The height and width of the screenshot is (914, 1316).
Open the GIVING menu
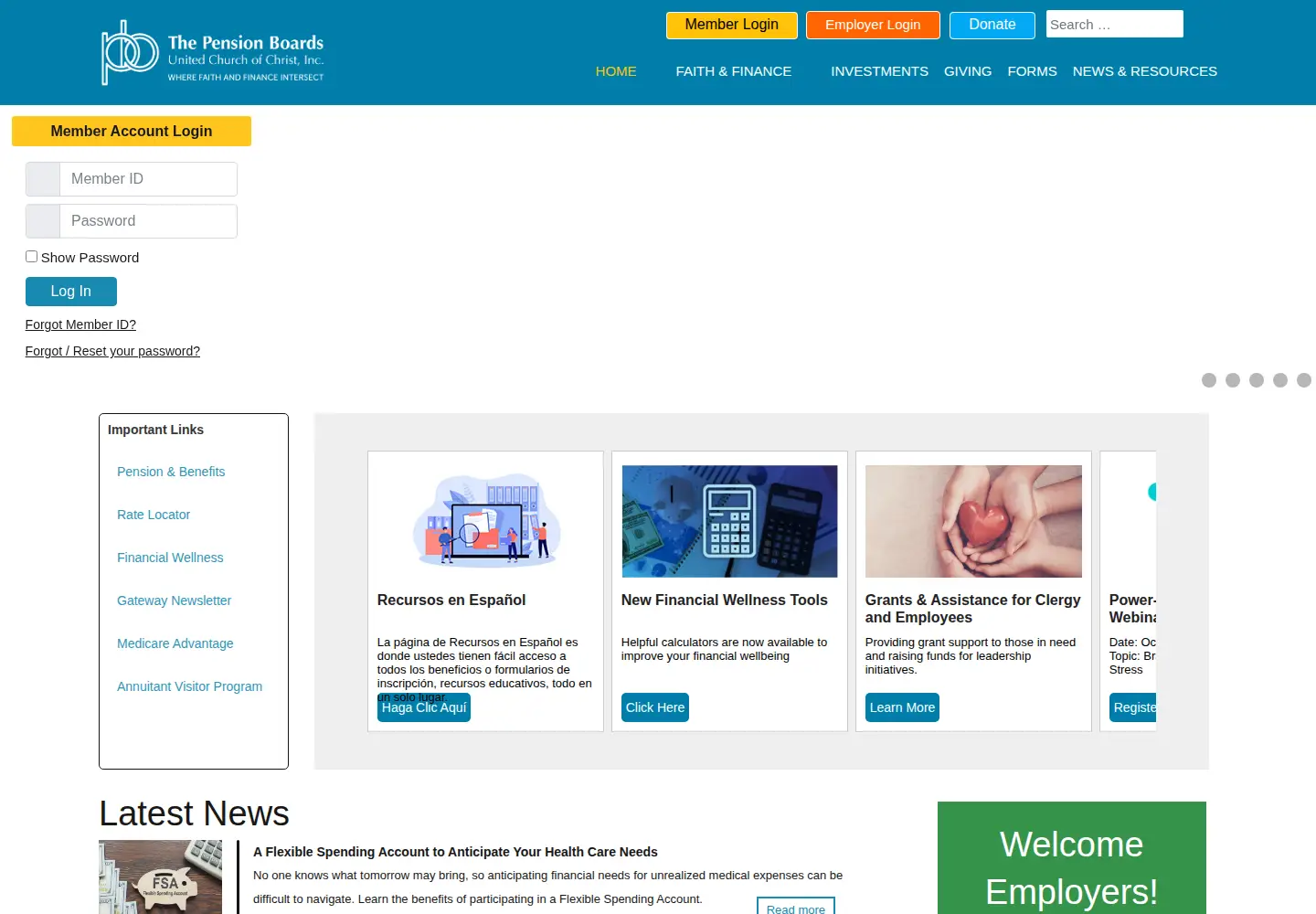(968, 71)
